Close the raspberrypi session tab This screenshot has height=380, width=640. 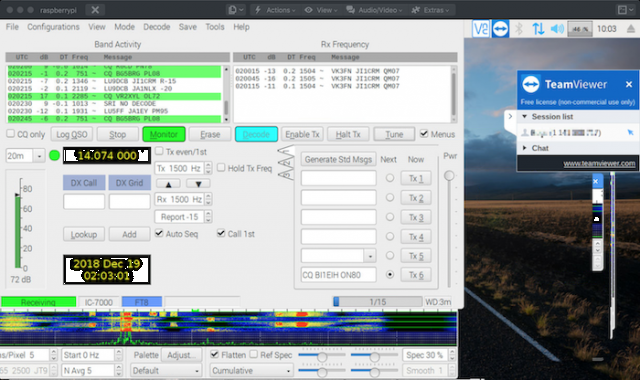point(95,10)
